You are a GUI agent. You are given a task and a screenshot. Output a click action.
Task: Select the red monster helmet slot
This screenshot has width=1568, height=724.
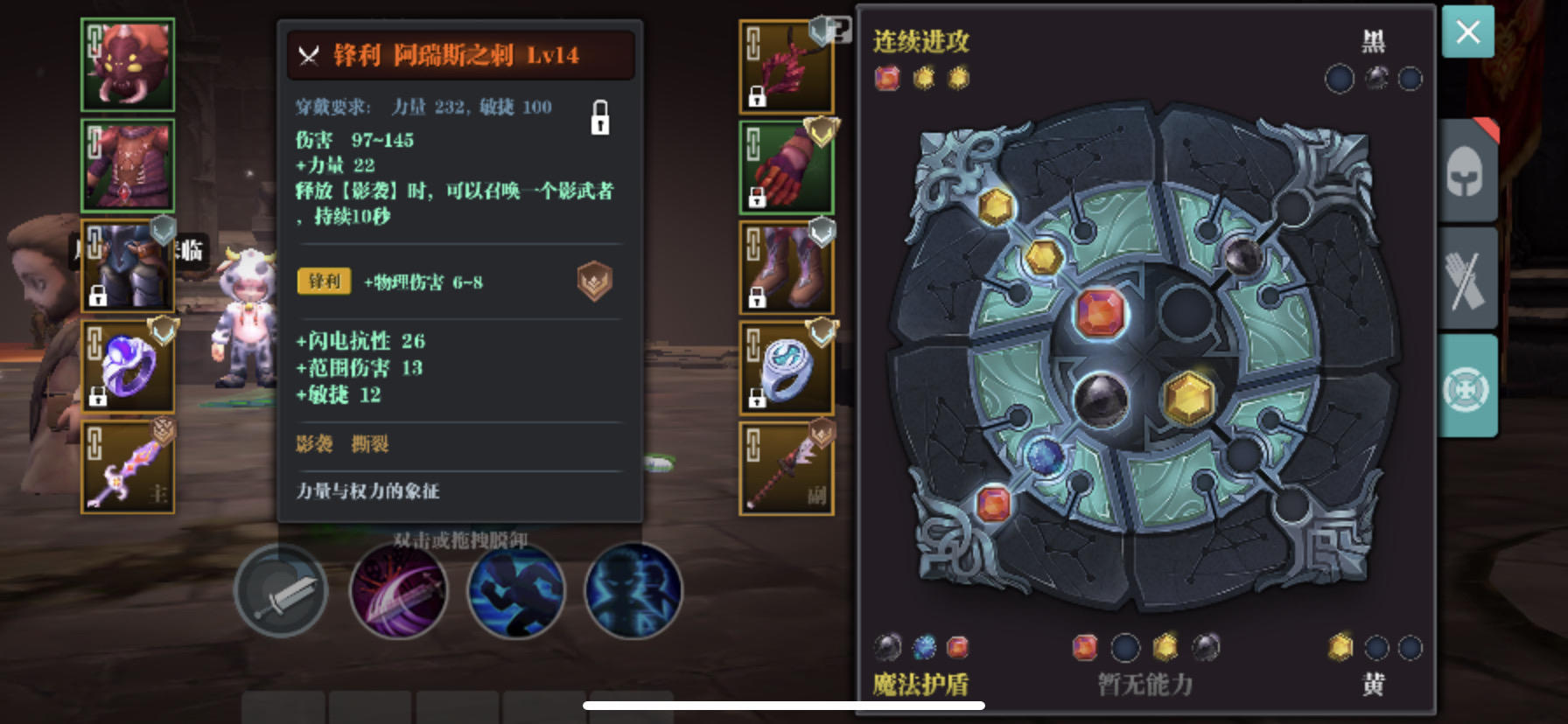click(128, 65)
